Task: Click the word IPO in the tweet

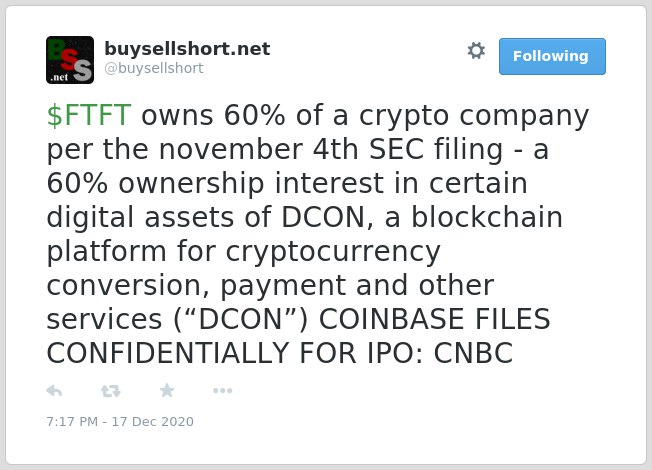Action: [x=395, y=353]
